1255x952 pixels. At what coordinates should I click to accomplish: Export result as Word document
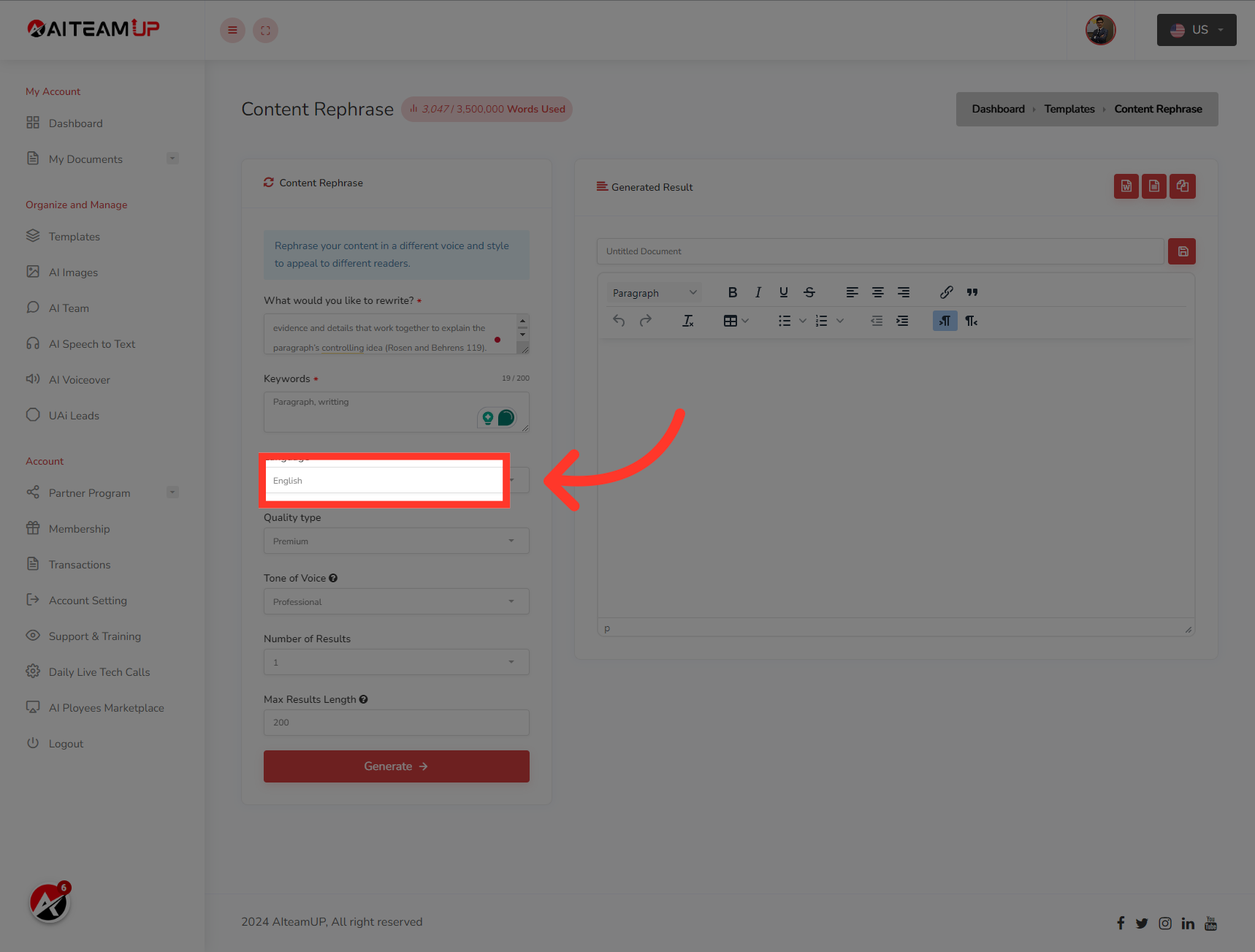pos(1126,186)
